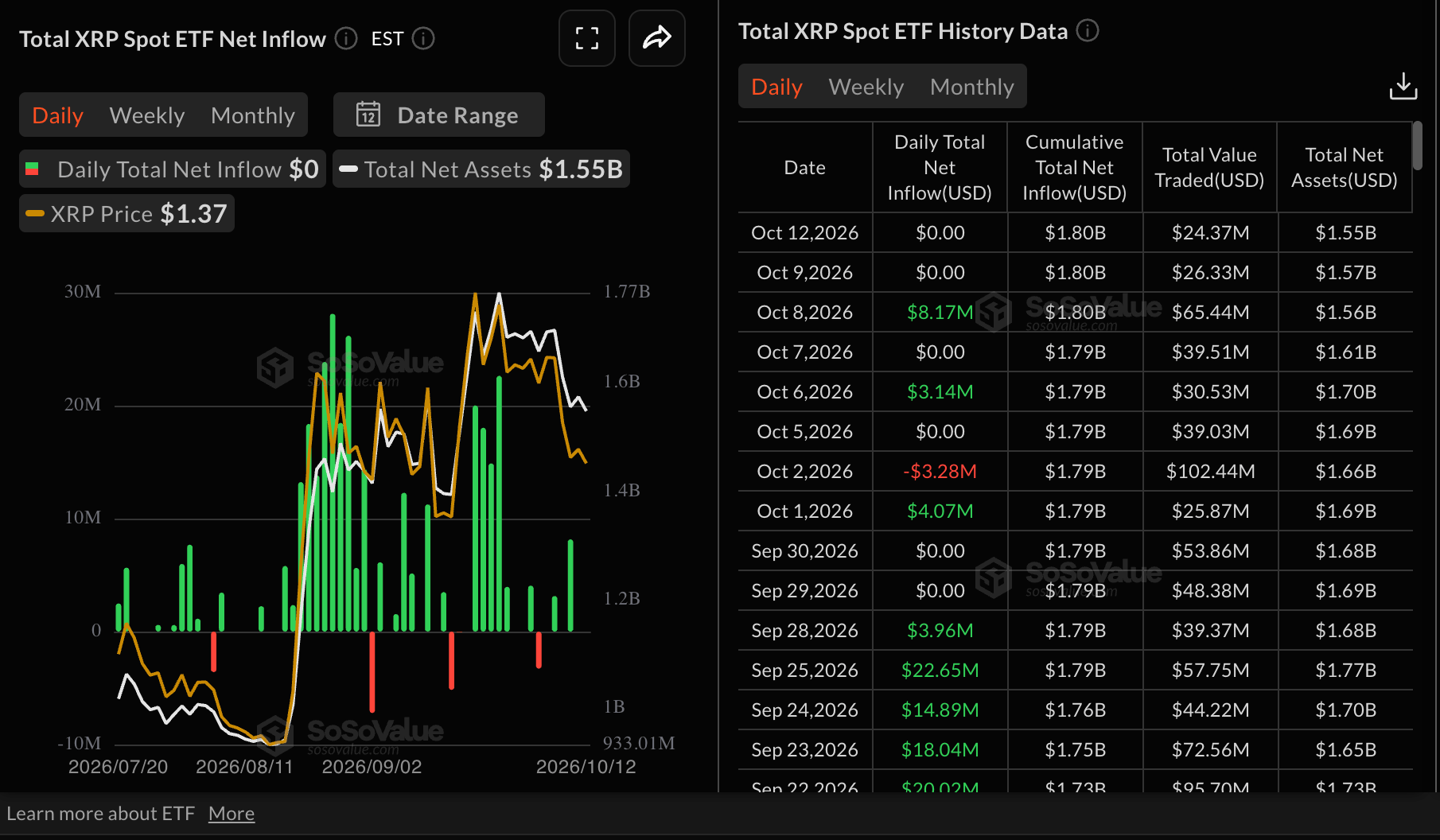Click the $18.04M inflow value
This screenshot has width=1440, height=840.
click(940, 749)
